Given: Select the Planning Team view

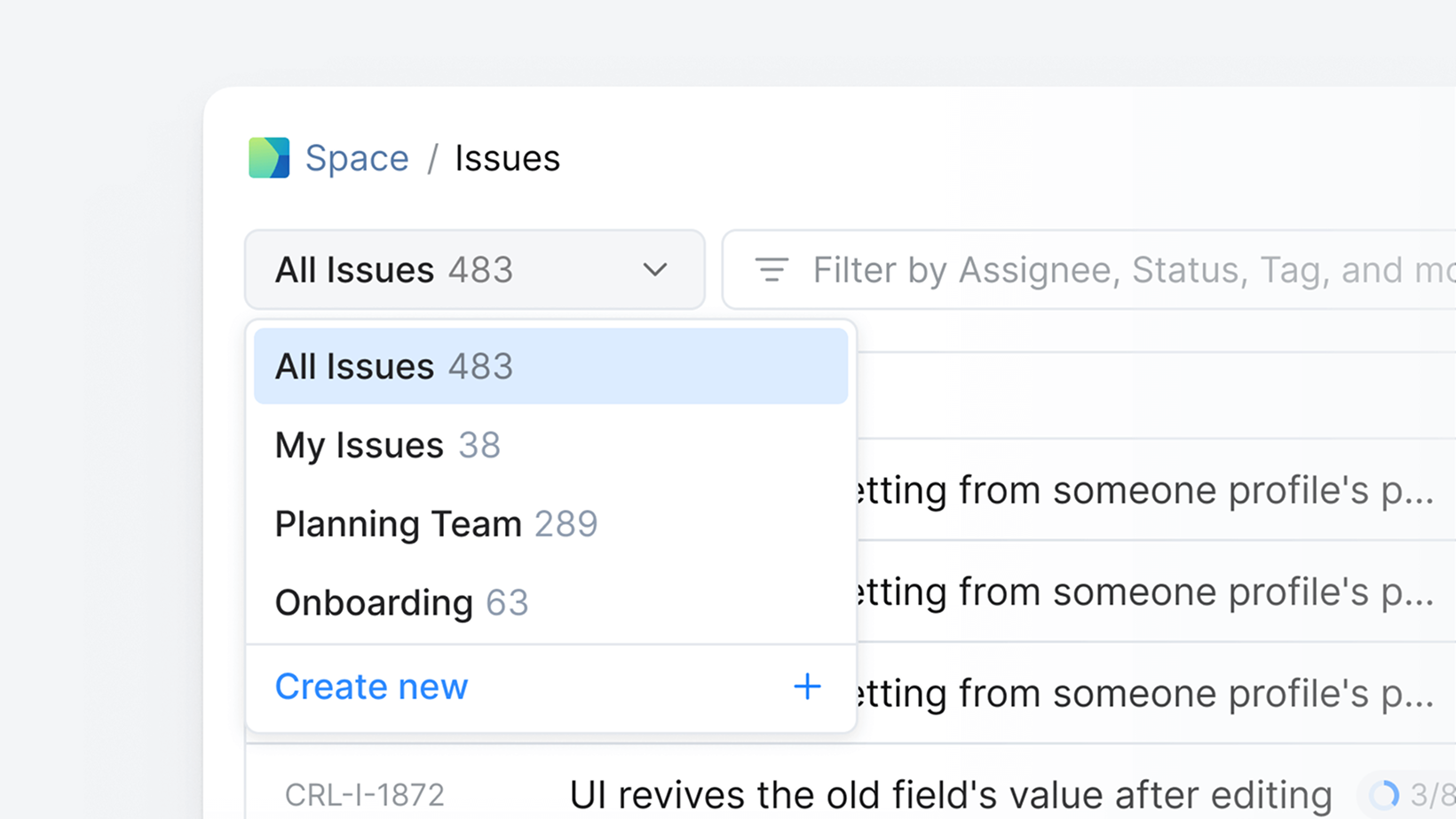Looking at the screenshot, I should coord(436,524).
